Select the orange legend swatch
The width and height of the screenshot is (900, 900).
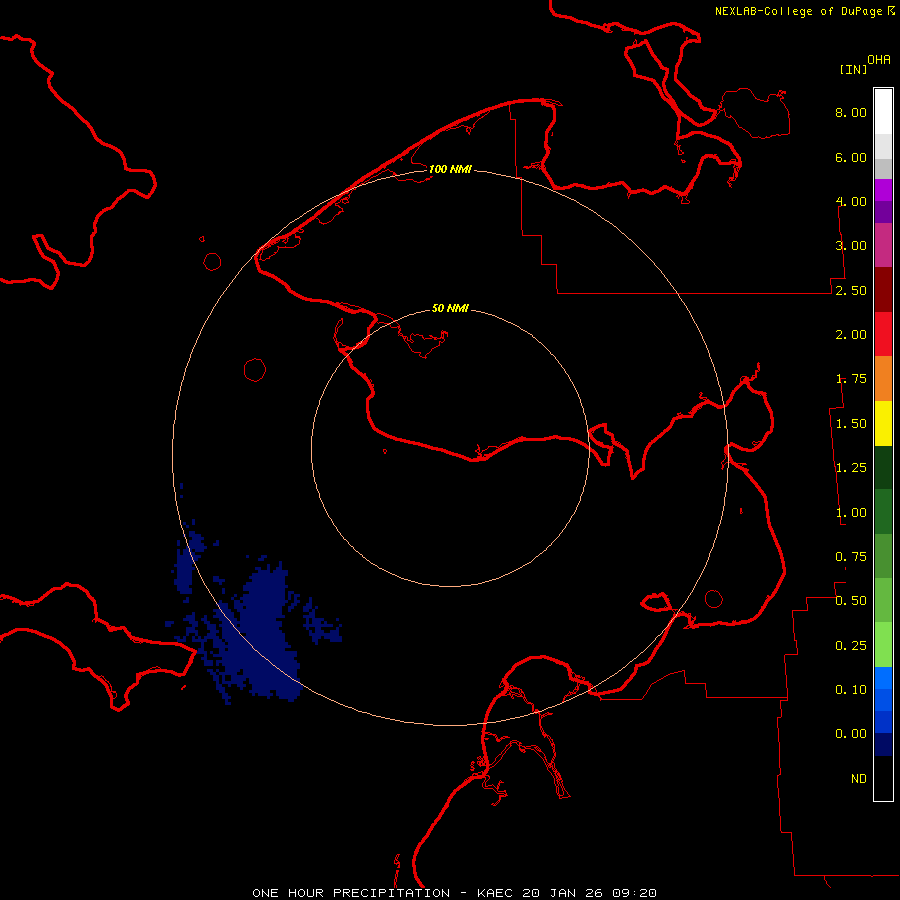pyautogui.click(x=883, y=379)
